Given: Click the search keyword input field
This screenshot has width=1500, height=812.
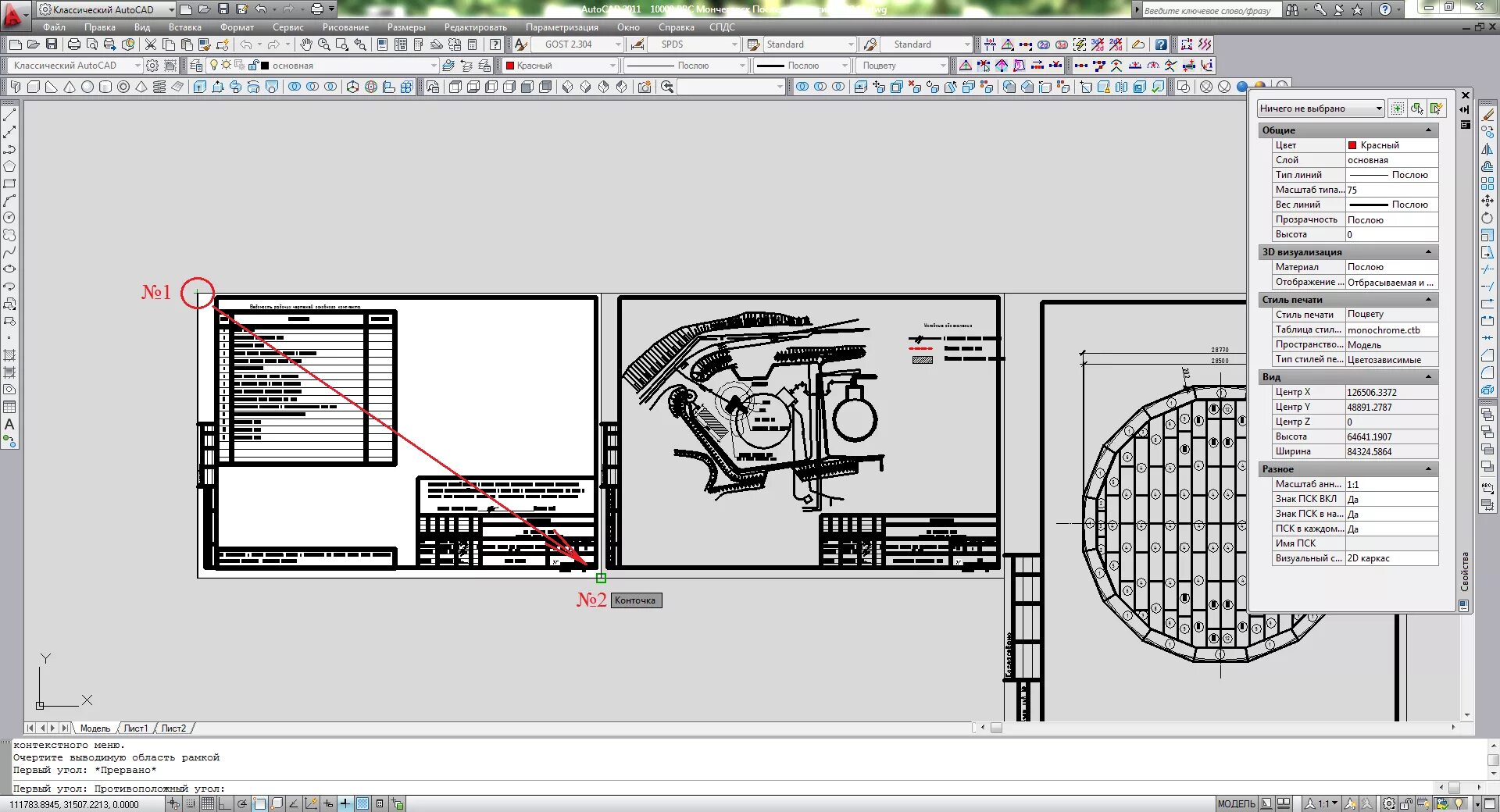Looking at the screenshot, I should coord(1211,10).
